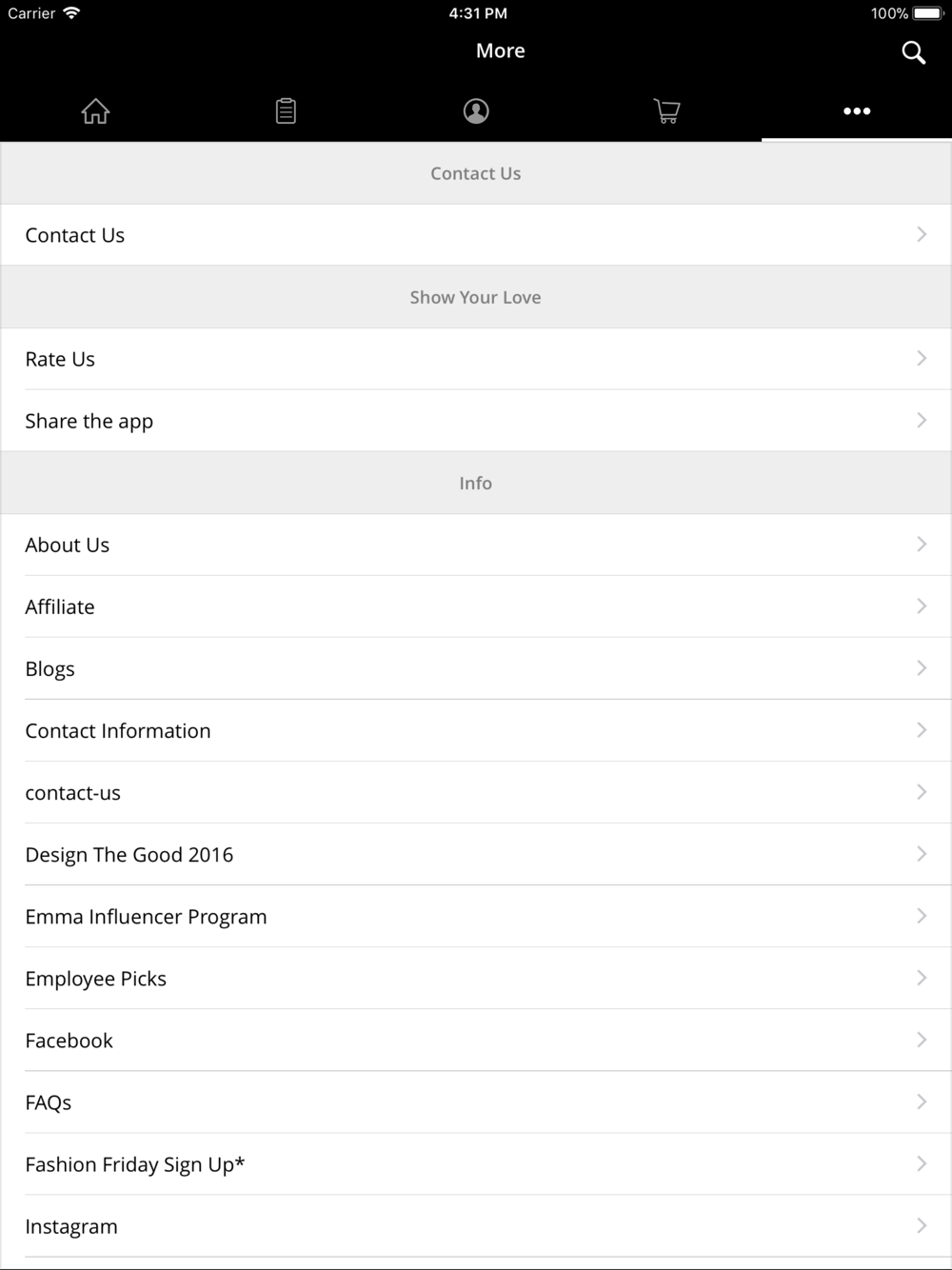The height and width of the screenshot is (1270, 952).
Task: Open Fashion Friday Sign Up* entry
Action: [x=476, y=1163]
